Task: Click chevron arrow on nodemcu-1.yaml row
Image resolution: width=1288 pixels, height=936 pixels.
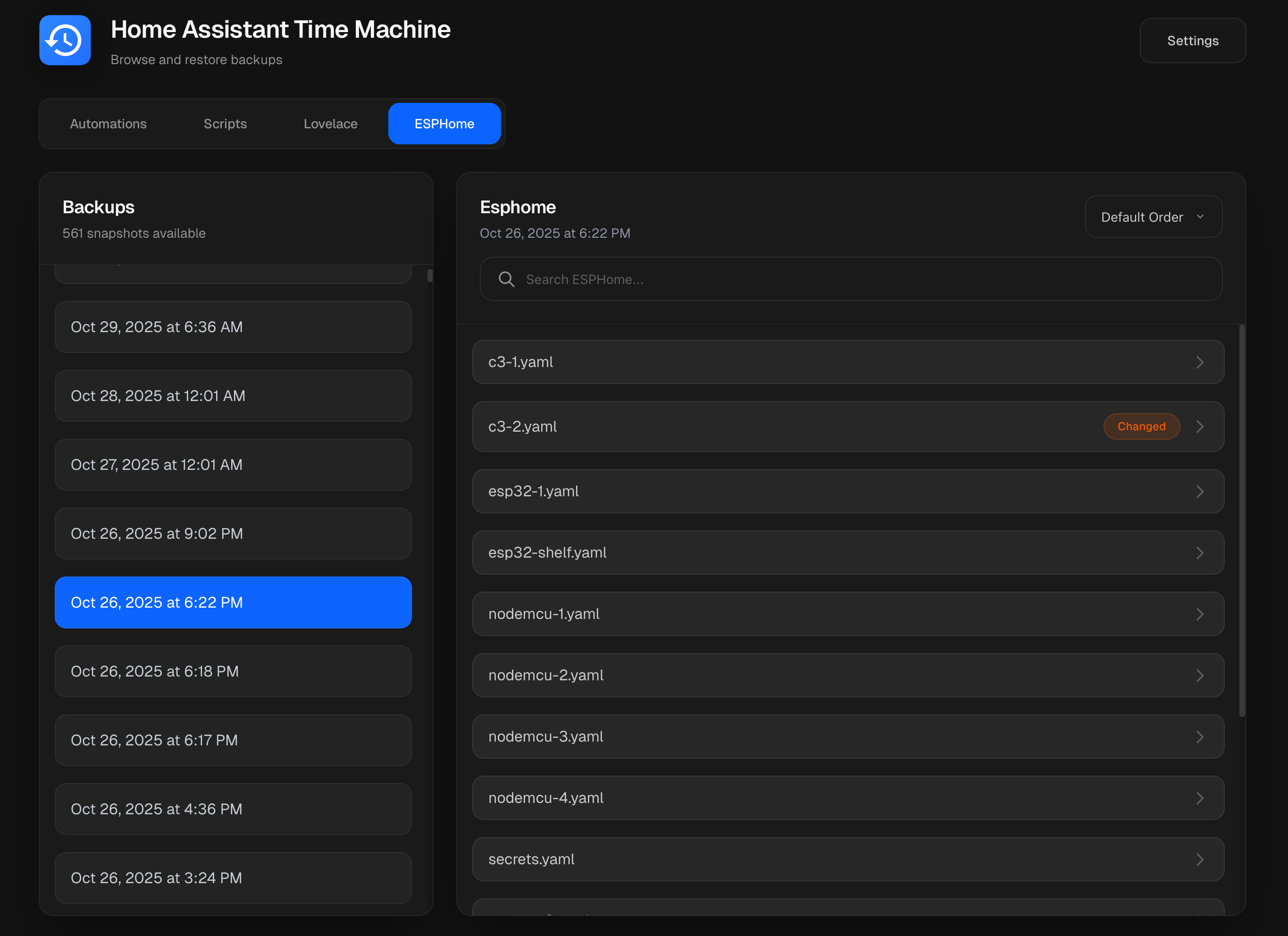Action: tap(1199, 614)
